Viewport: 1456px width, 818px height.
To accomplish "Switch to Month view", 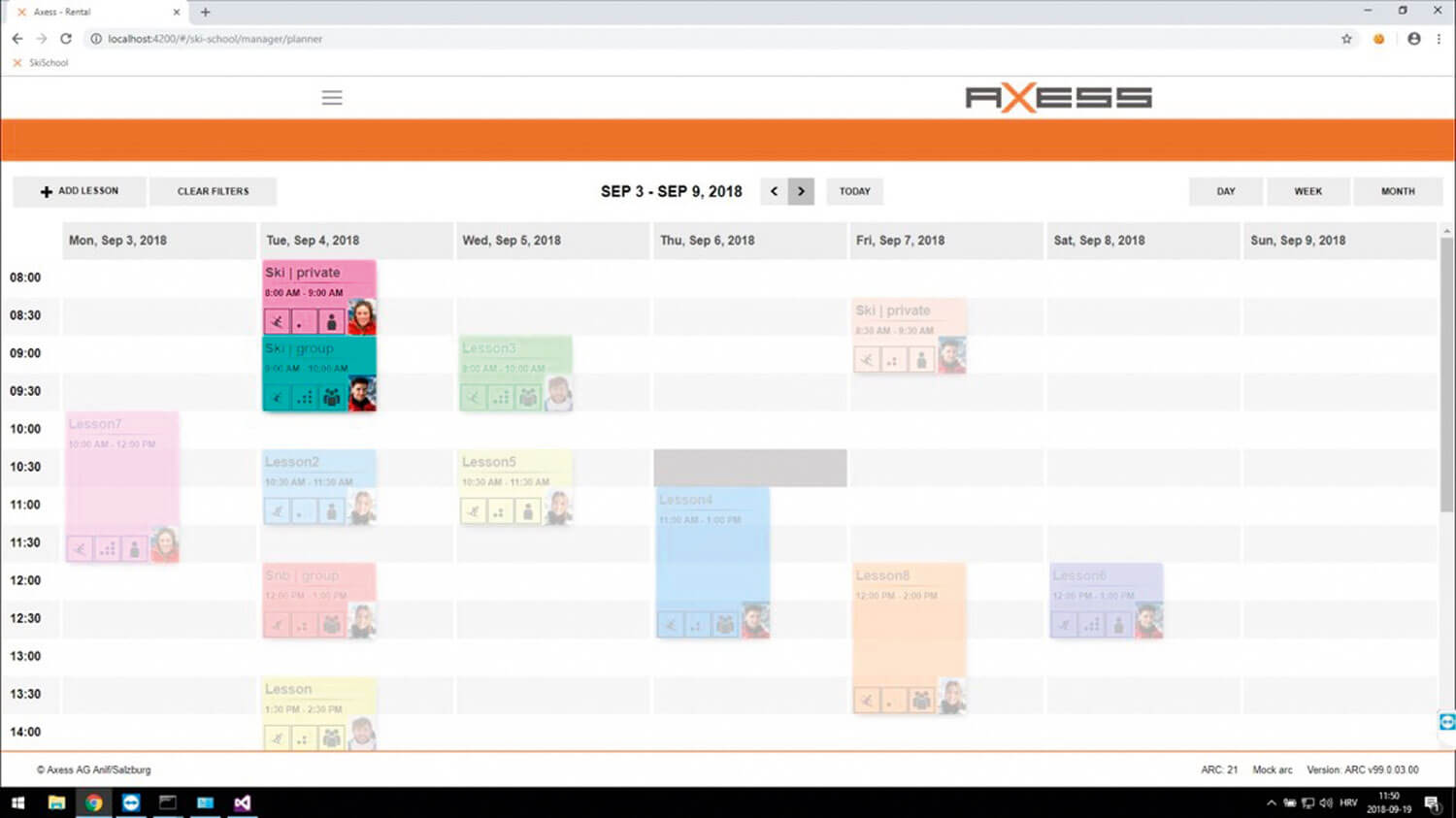I will click(x=1398, y=191).
